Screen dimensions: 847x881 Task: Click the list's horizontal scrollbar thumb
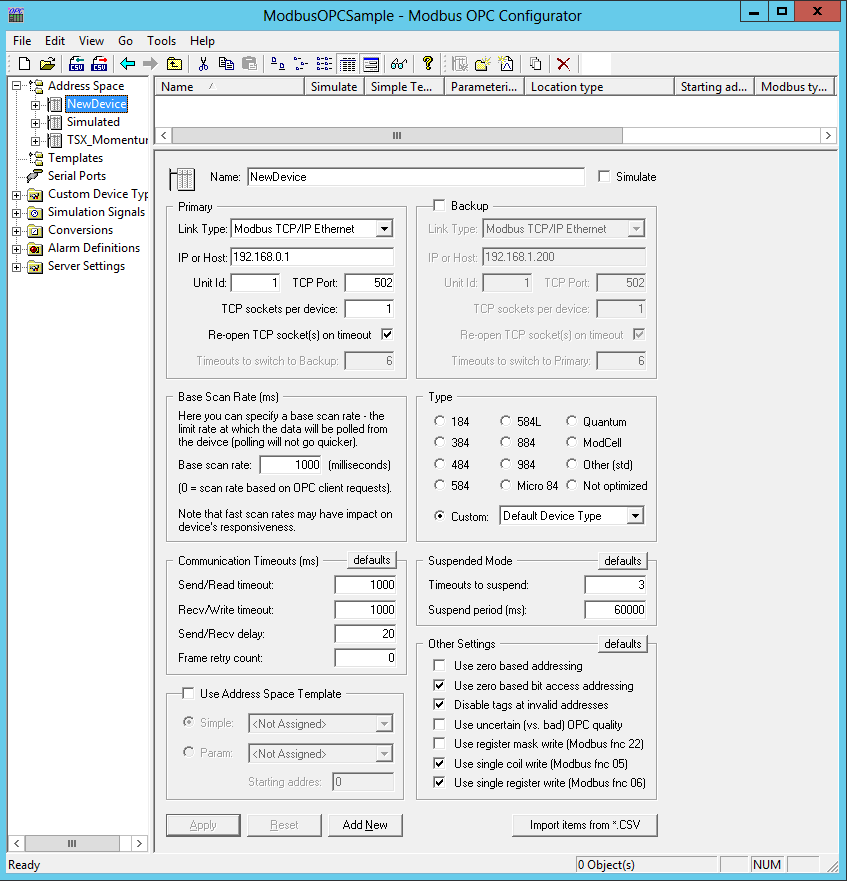tap(396, 135)
